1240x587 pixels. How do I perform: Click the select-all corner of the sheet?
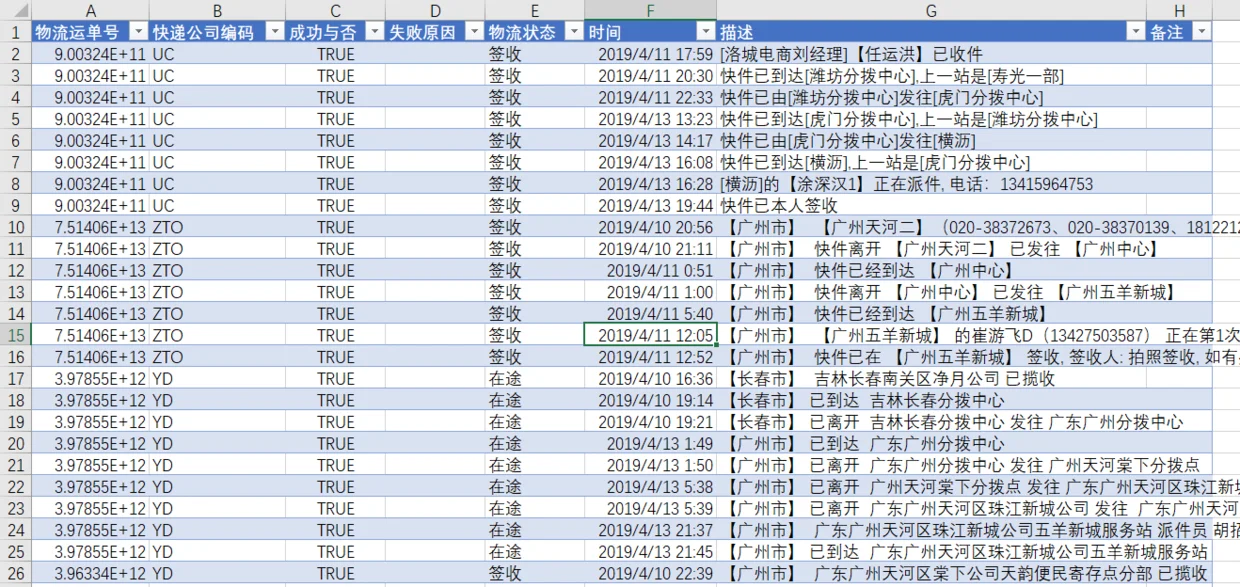[x=15, y=10]
